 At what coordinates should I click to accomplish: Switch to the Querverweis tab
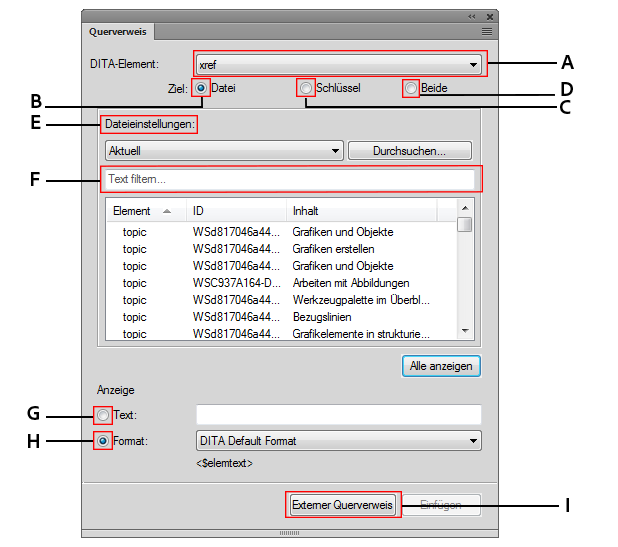point(118,32)
